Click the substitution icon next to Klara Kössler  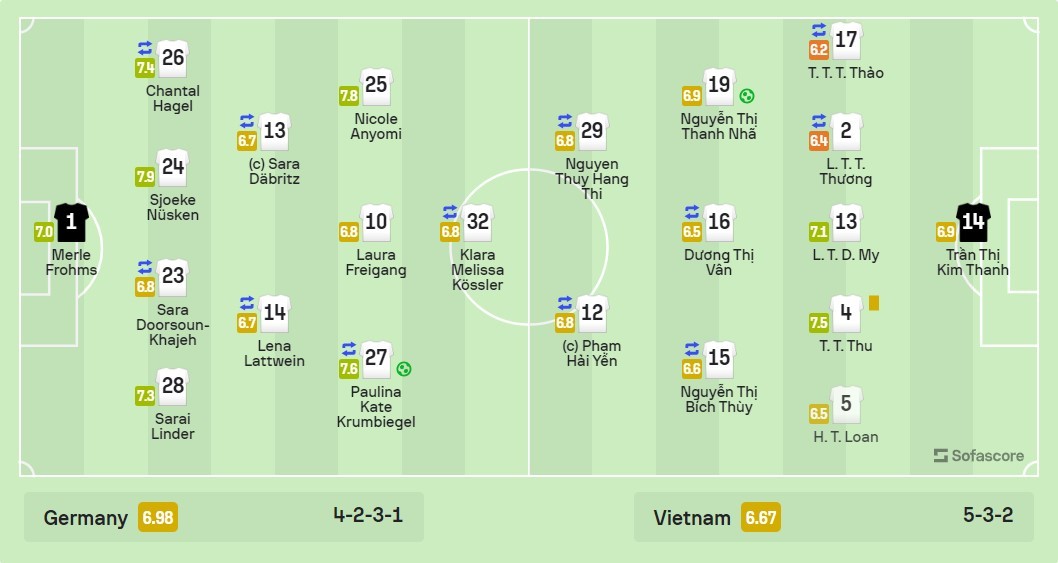click(450, 212)
